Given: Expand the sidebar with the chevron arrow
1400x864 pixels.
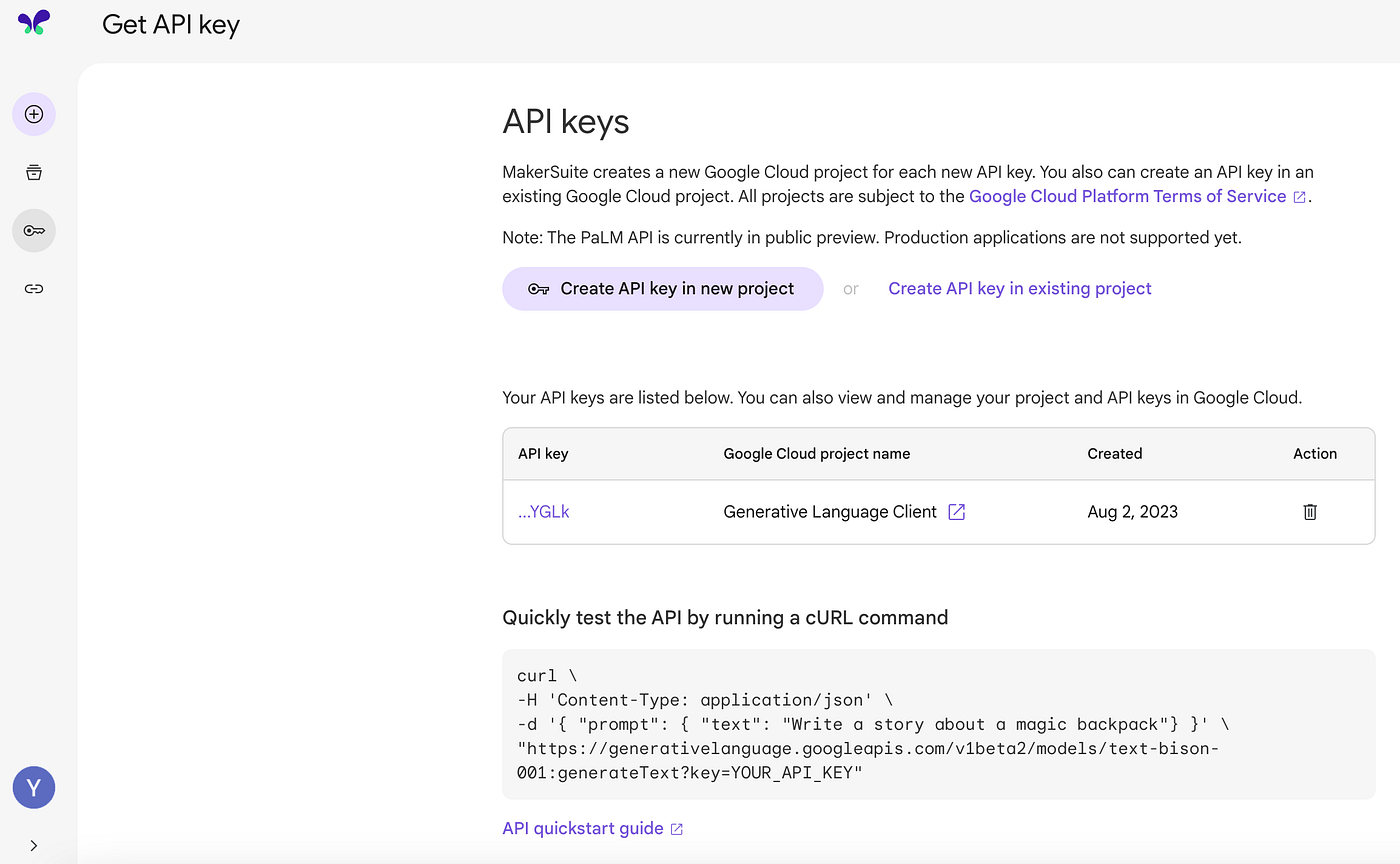Looking at the screenshot, I should tap(34, 845).
